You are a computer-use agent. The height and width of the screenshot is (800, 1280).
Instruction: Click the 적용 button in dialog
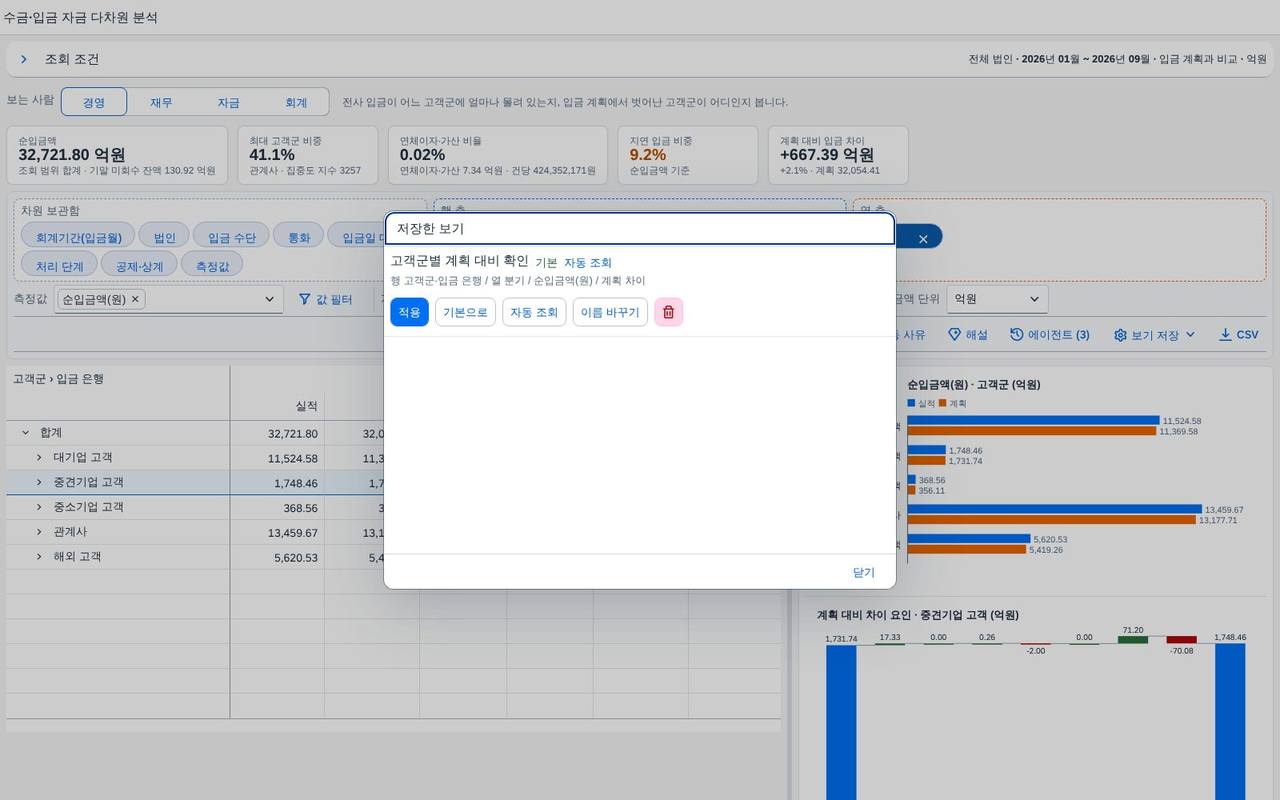[x=410, y=312]
